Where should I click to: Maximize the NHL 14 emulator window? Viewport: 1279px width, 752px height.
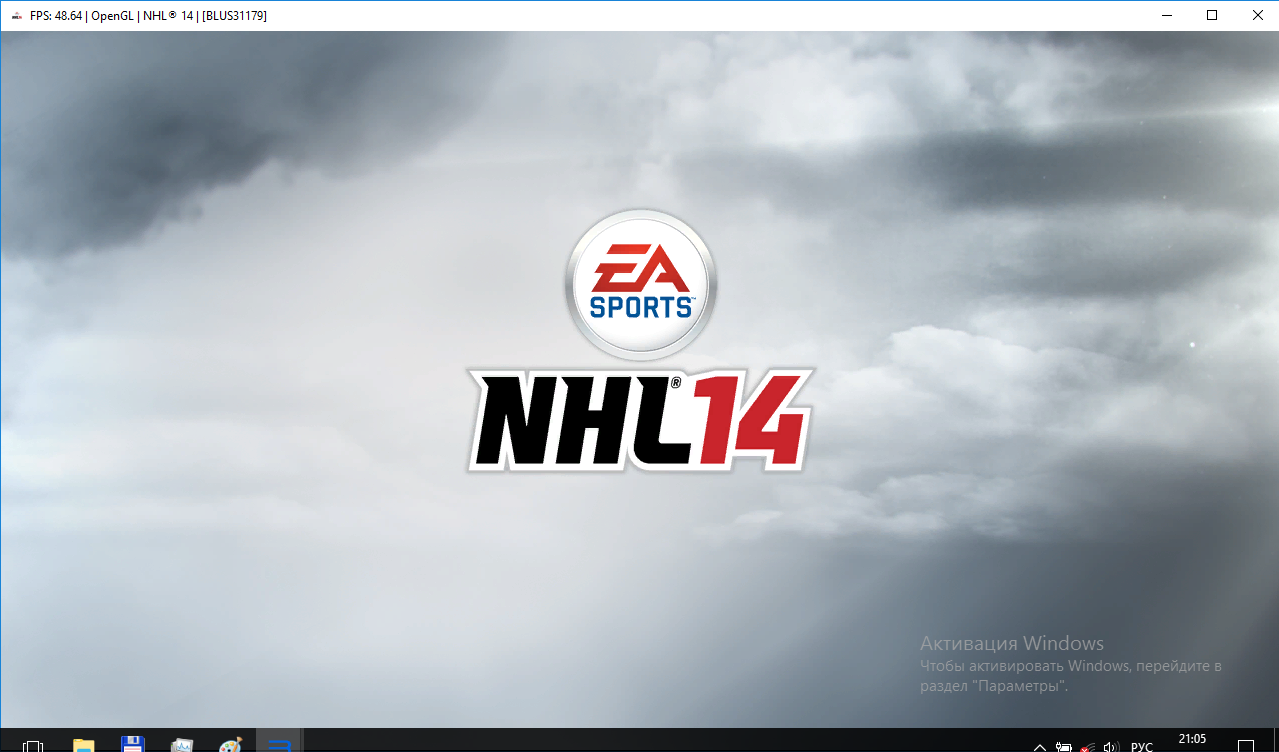click(1212, 15)
